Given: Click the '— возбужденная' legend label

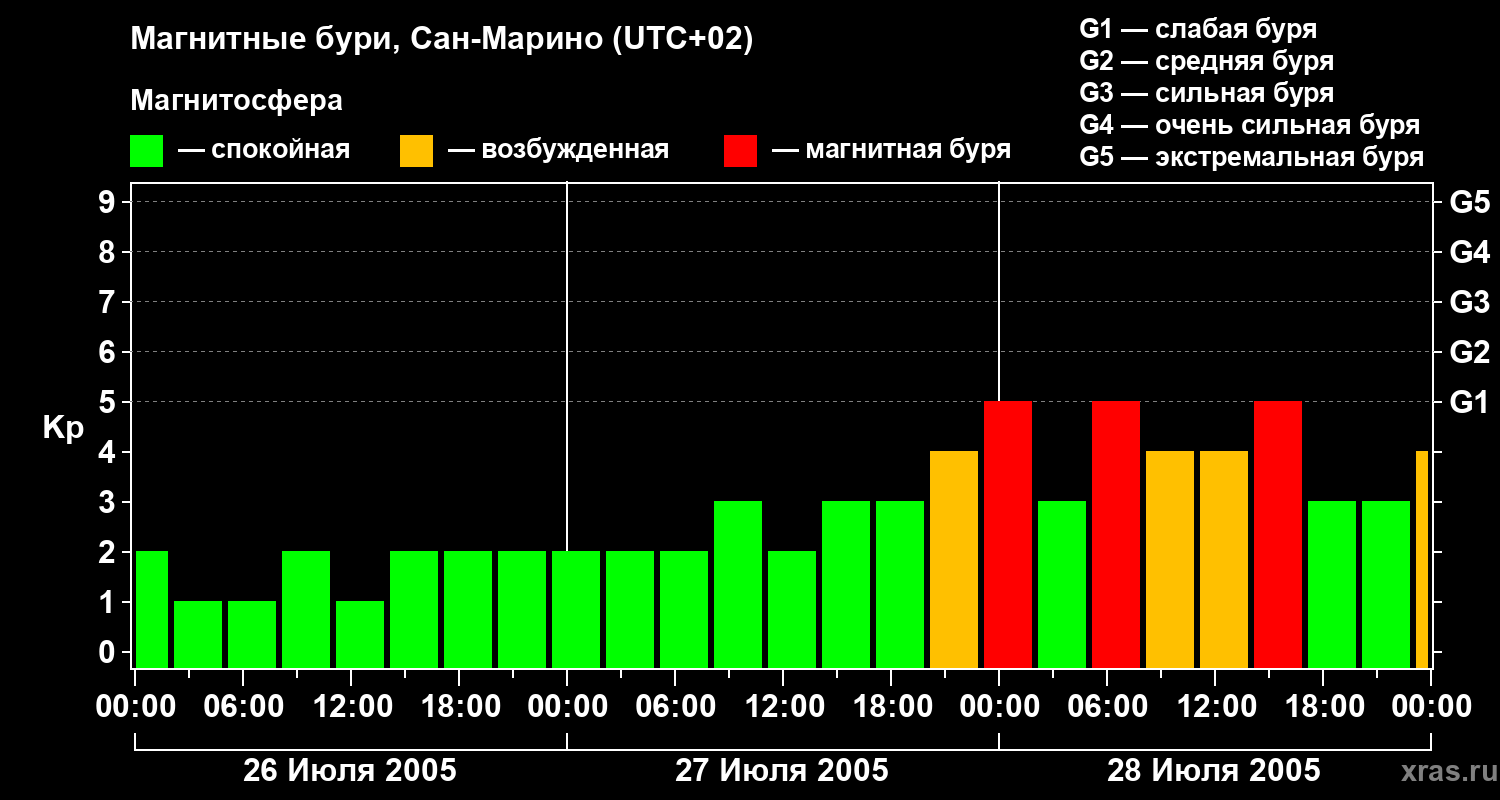Looking at the screenshot, I should (x=558, y=151).
